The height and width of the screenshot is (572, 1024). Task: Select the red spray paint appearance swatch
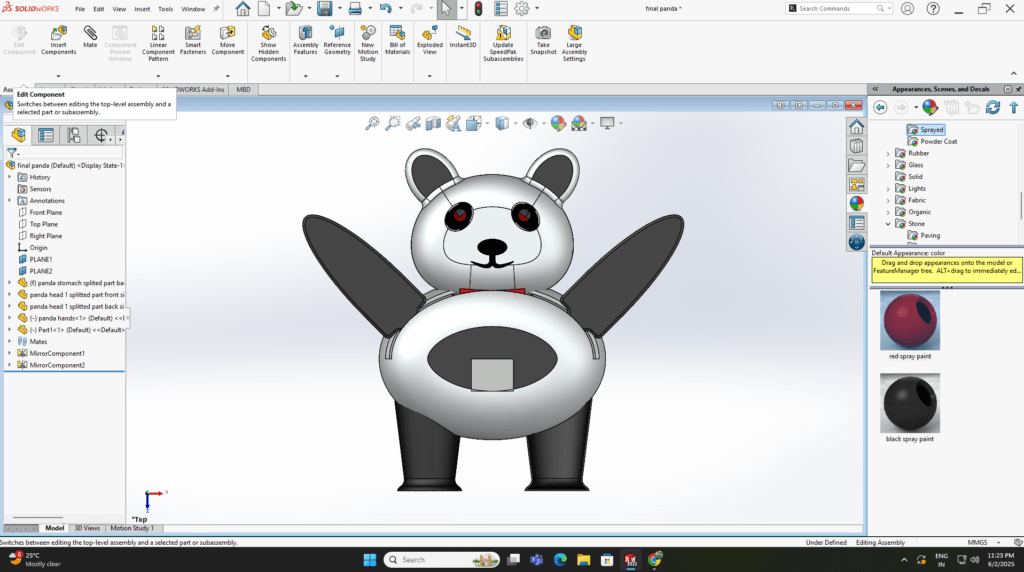click(910, 320)
